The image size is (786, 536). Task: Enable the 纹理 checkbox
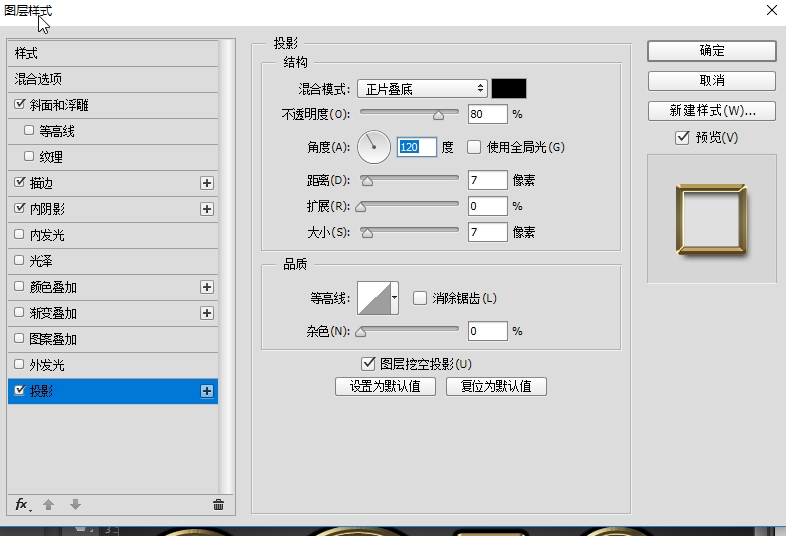(29, 156)
